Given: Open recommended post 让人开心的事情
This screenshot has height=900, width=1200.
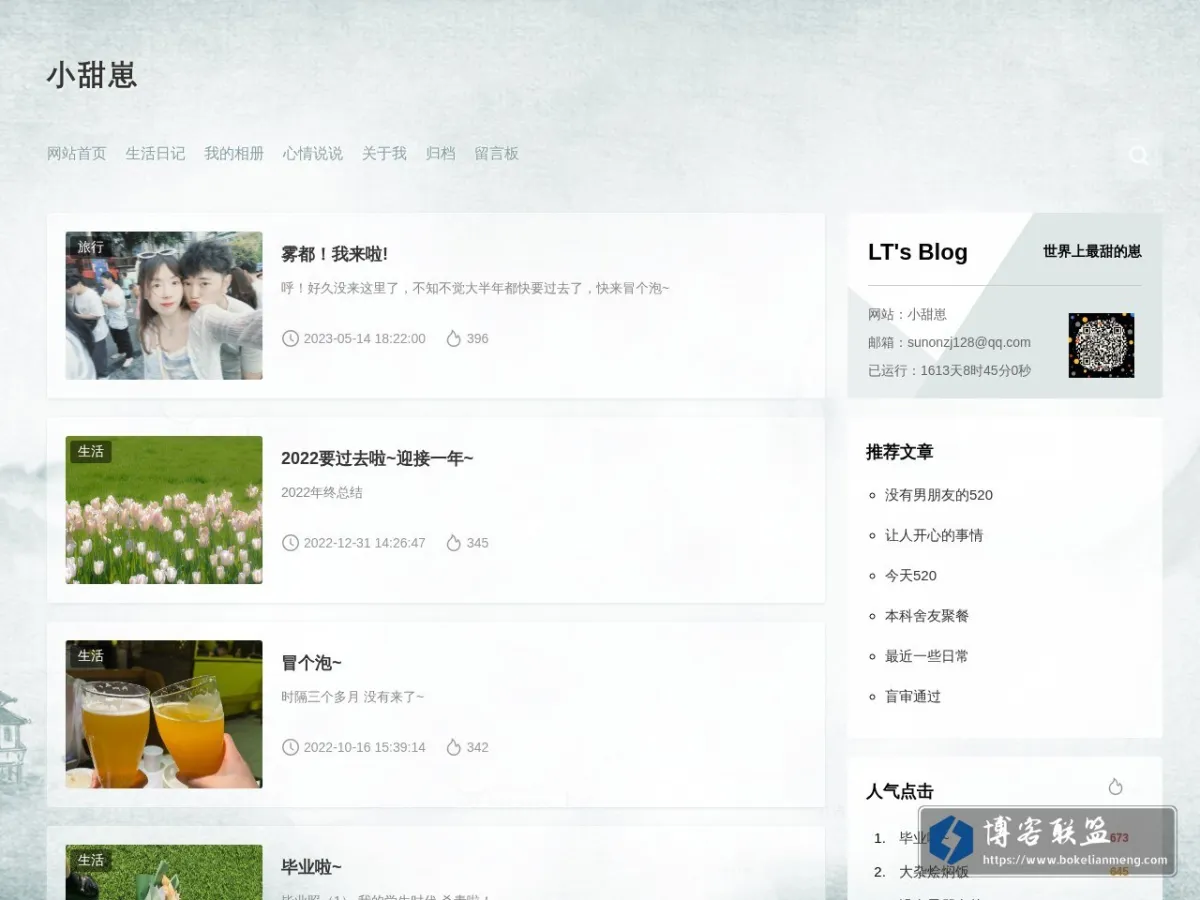Looking at the screenshot, I should [933, 535].
